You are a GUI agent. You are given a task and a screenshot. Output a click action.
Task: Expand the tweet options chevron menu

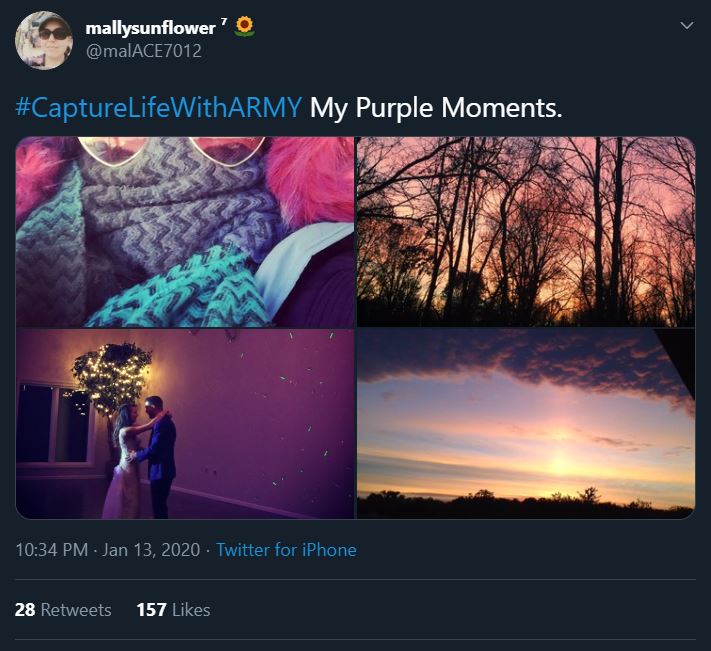click(686, 25)
